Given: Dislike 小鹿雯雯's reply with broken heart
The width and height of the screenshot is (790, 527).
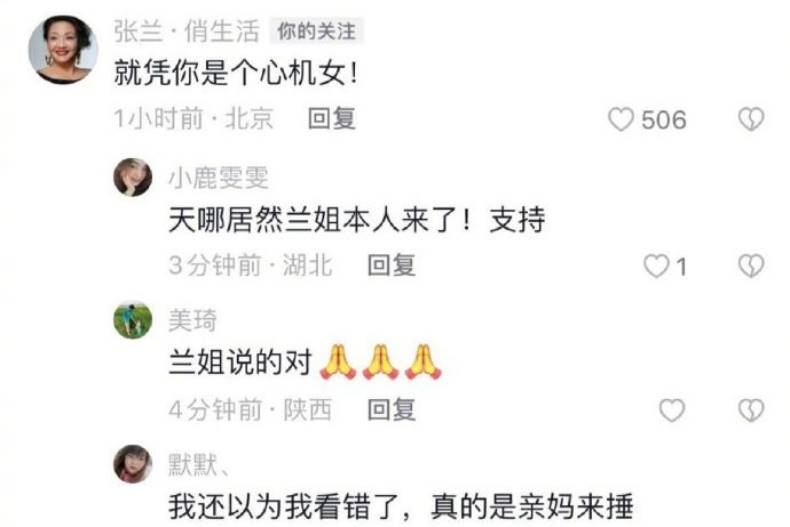Looking at the screenshot, I should [x=751, y=266].
